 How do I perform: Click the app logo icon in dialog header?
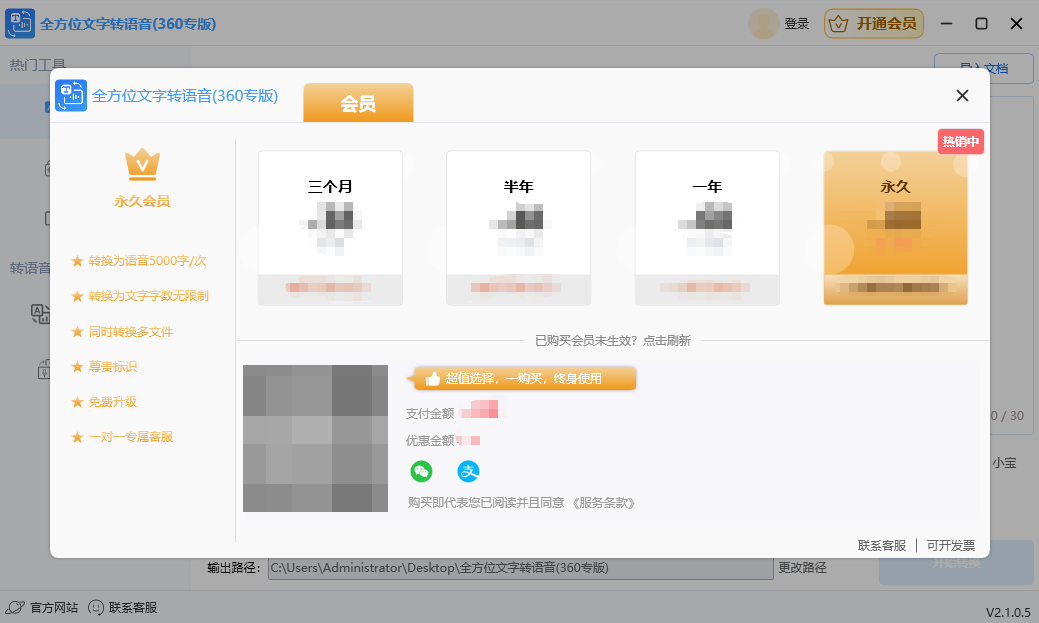tap(71, 96)
